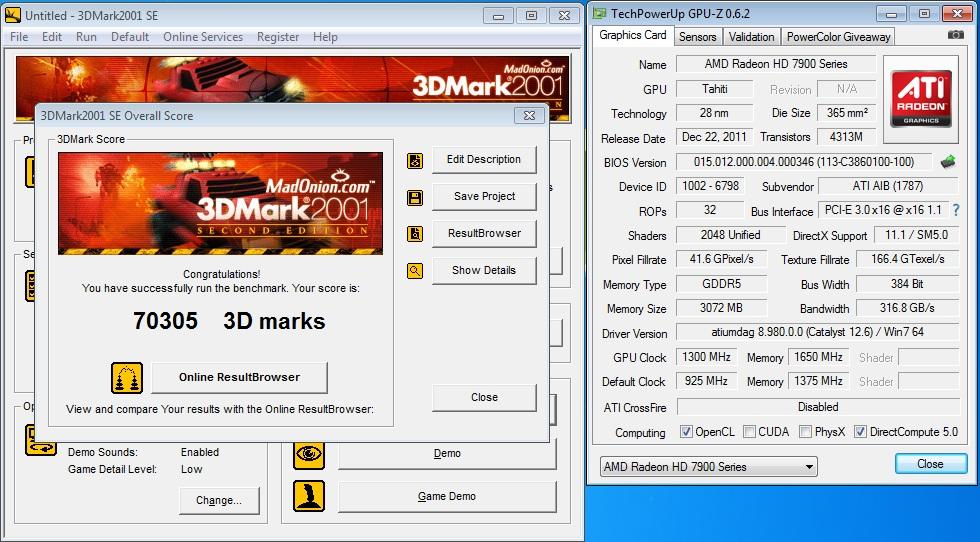Viewport: 980px width, 542px height.
Task: Click the Edit Description button
Action: coord(484,160)
